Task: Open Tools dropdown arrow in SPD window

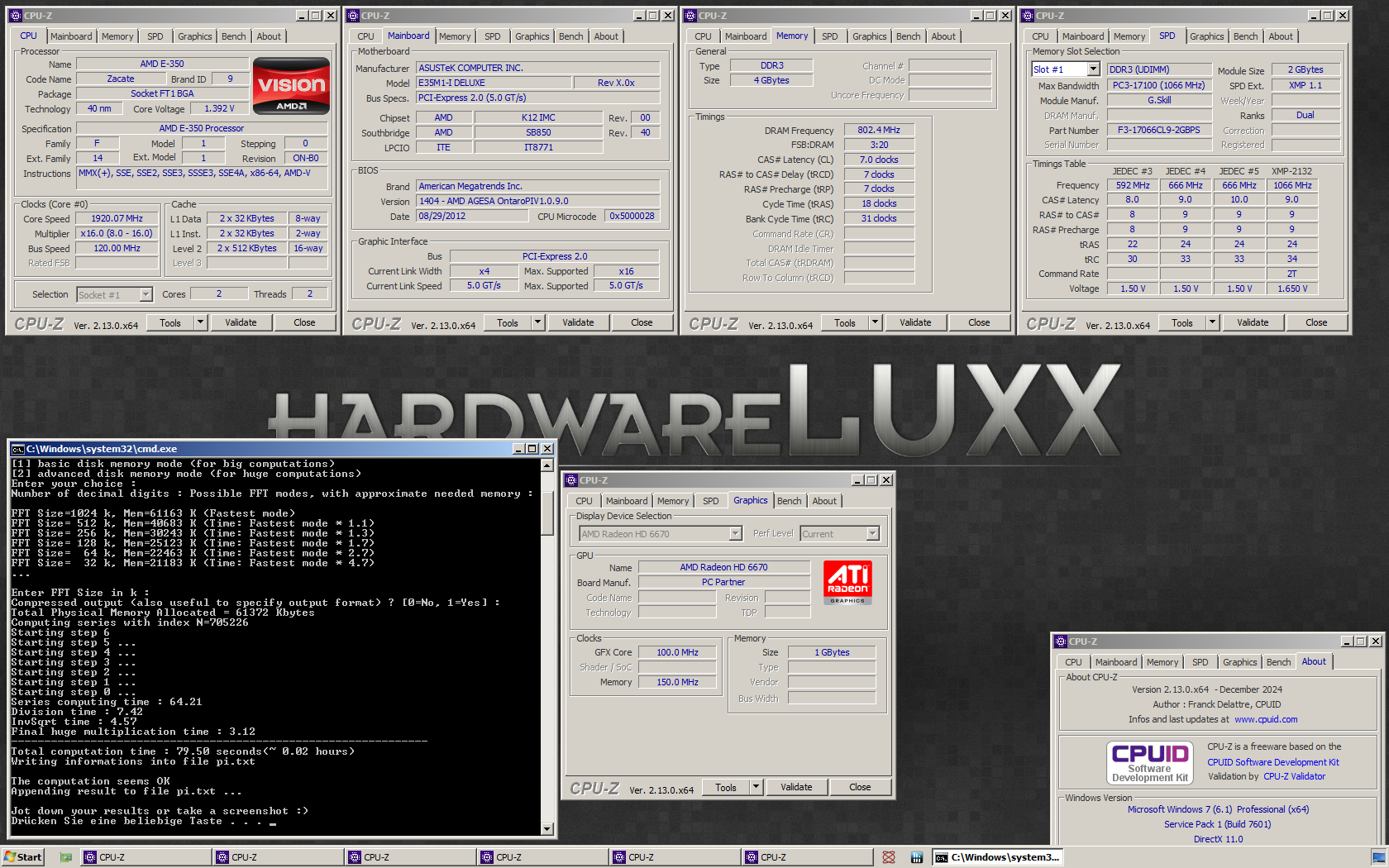Action: 1212,322
